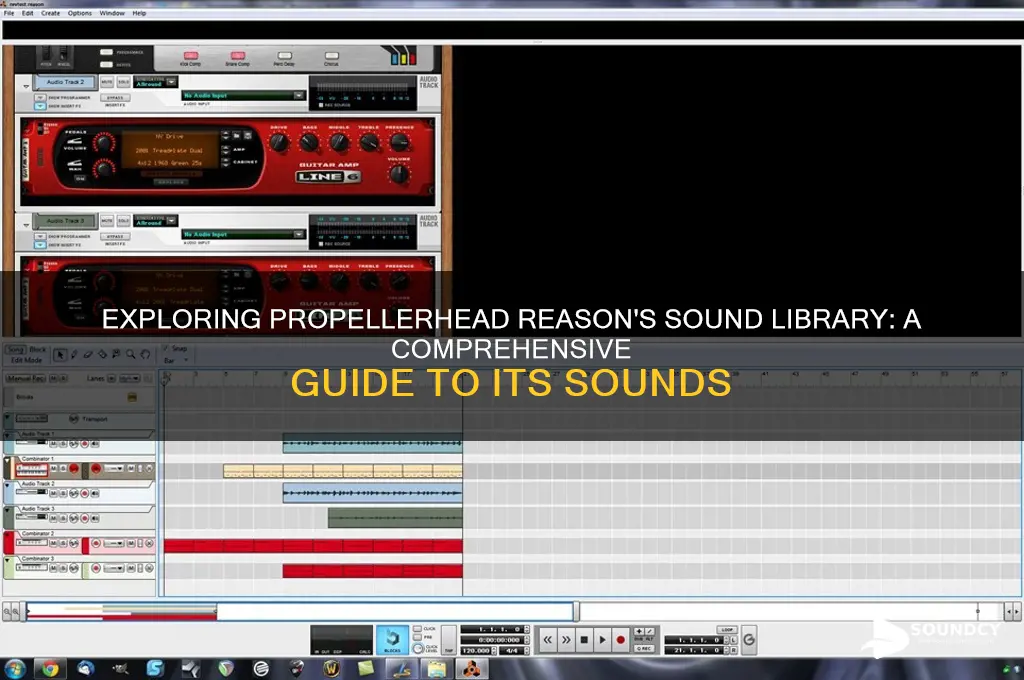This screenshot has width=1024, height=680.
Task: Click the Kick Comp combinator button
Action: [191, 56]
